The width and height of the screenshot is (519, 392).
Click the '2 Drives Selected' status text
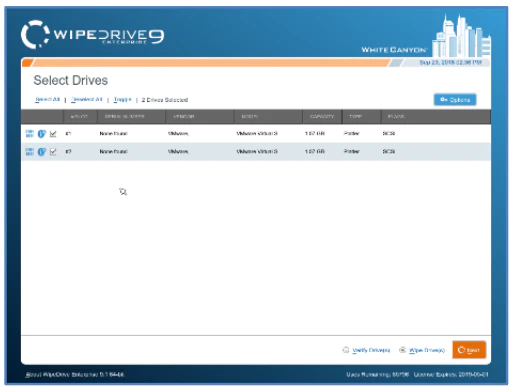165,100
